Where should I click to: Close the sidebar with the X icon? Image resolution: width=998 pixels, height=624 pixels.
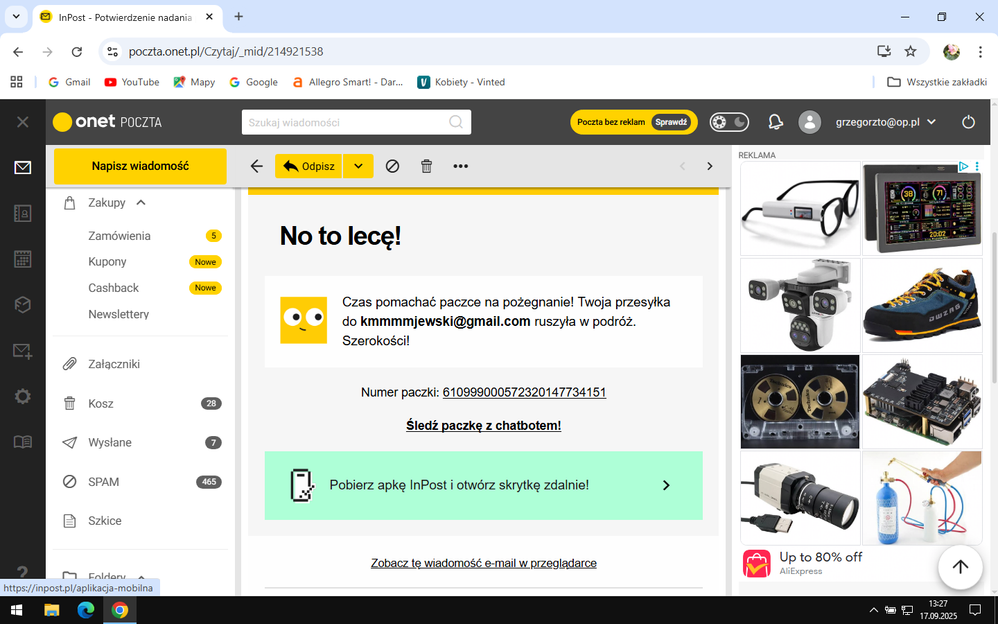[22, 122]
